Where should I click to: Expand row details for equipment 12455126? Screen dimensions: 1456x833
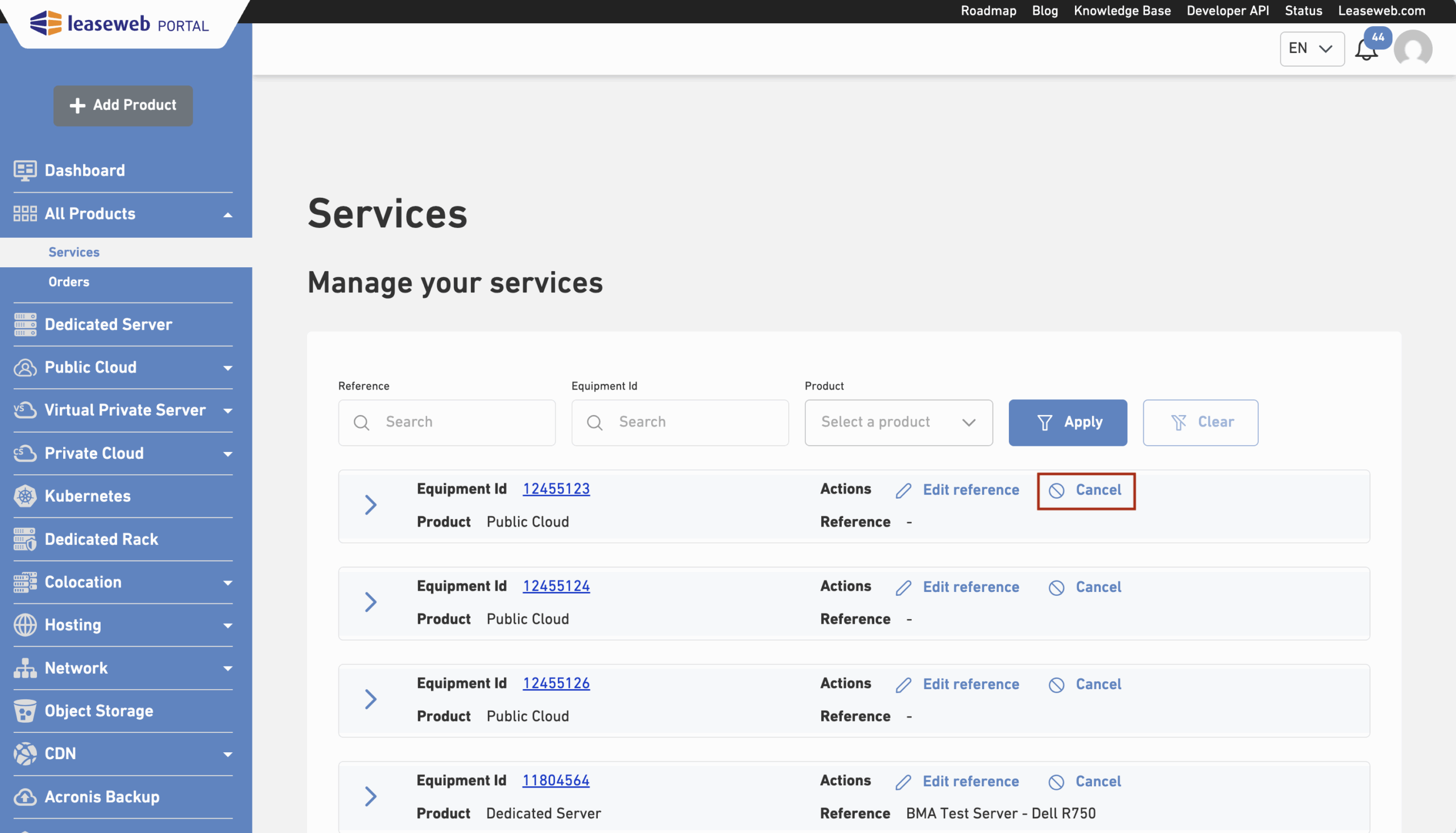(x=371, y=700)
